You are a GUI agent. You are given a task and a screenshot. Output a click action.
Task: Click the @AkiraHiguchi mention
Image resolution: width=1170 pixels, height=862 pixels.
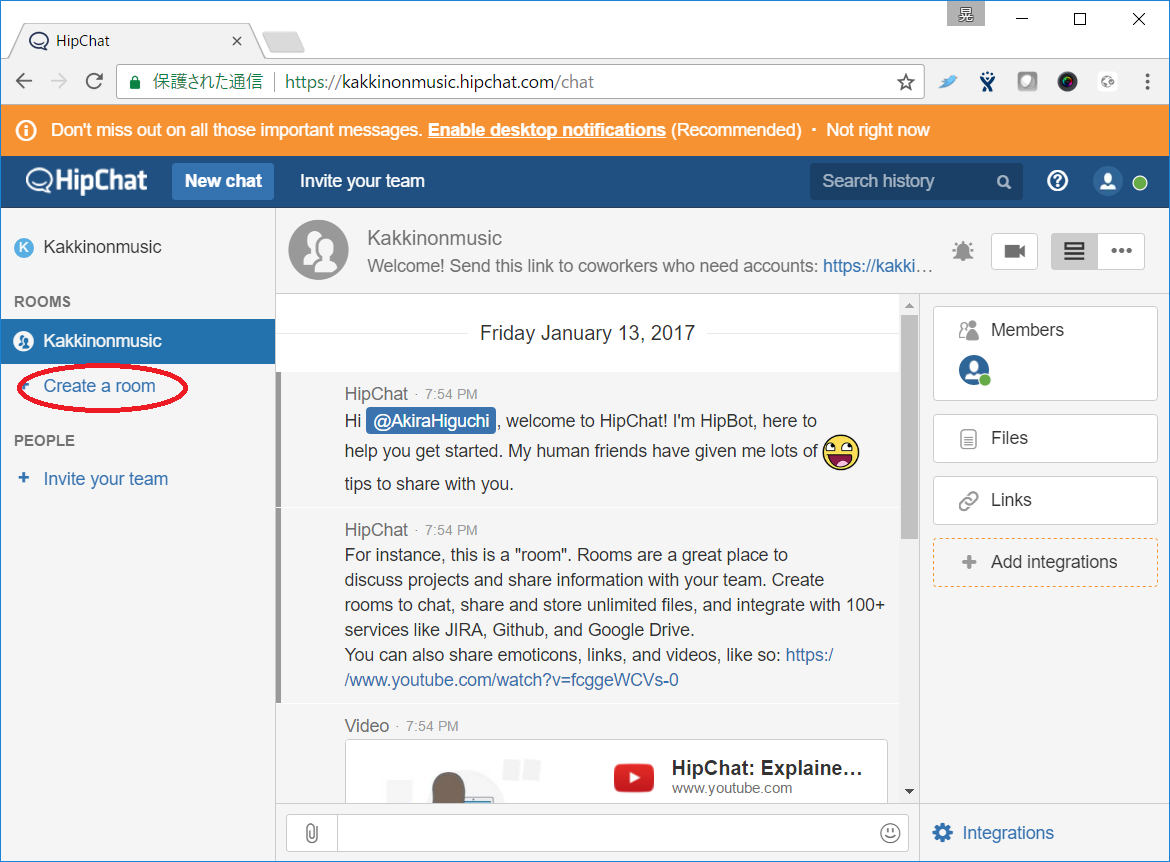tap(431, 421)
